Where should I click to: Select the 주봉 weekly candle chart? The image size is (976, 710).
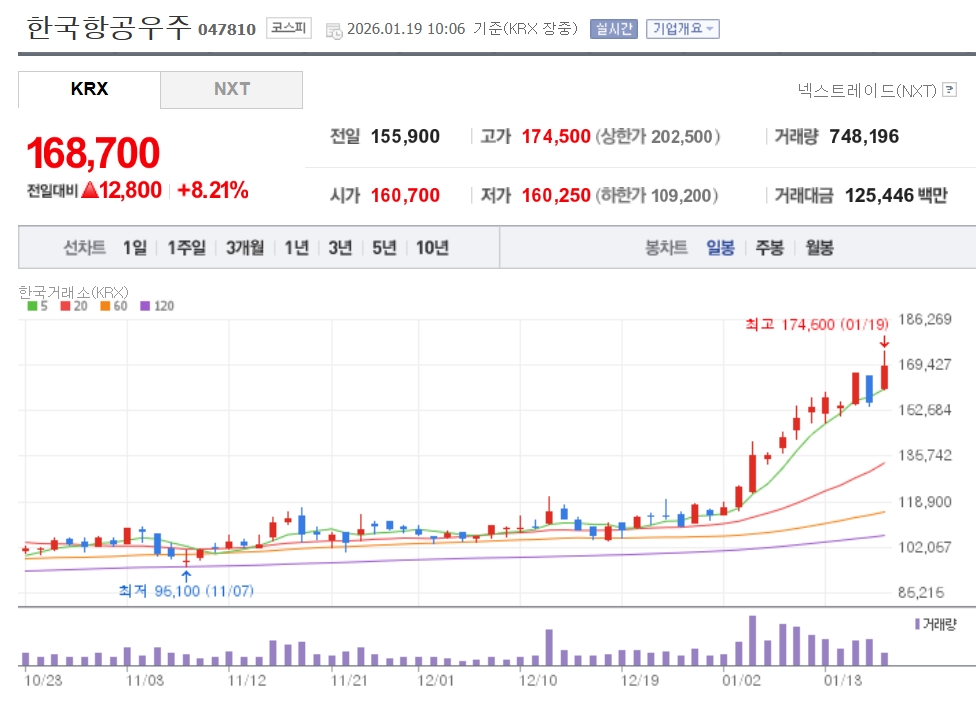coord(769,248)
